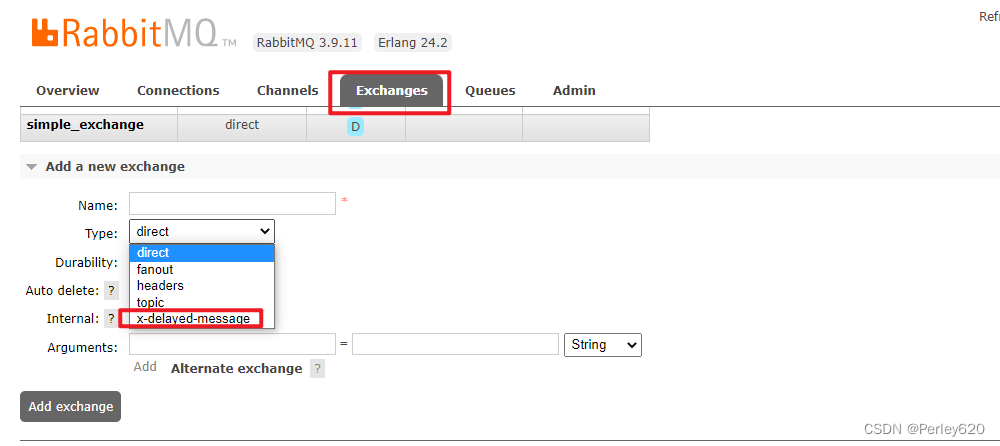Open the Type dropdown showing direct

(202, 231)
